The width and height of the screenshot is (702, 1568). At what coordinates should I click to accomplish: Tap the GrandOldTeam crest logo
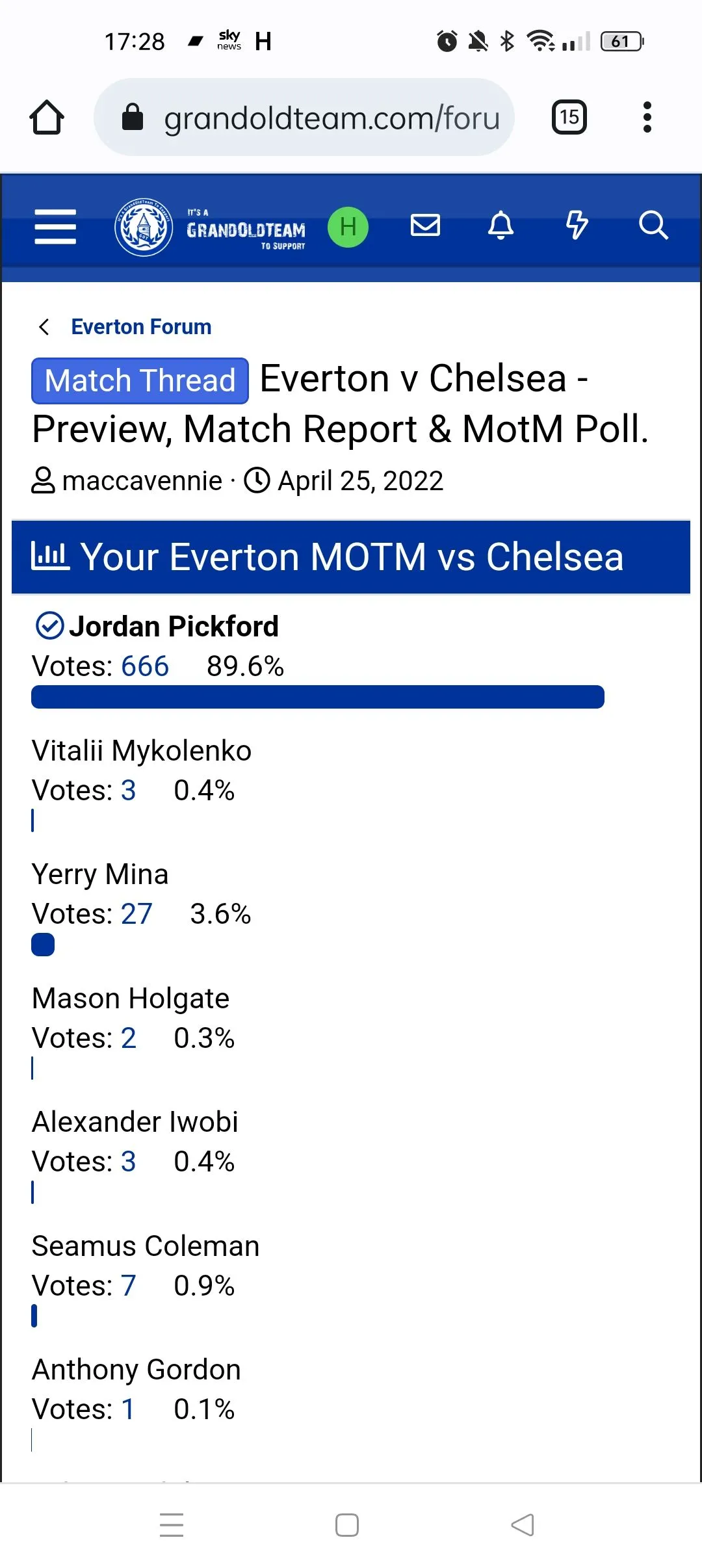click(x=144, y=227)
